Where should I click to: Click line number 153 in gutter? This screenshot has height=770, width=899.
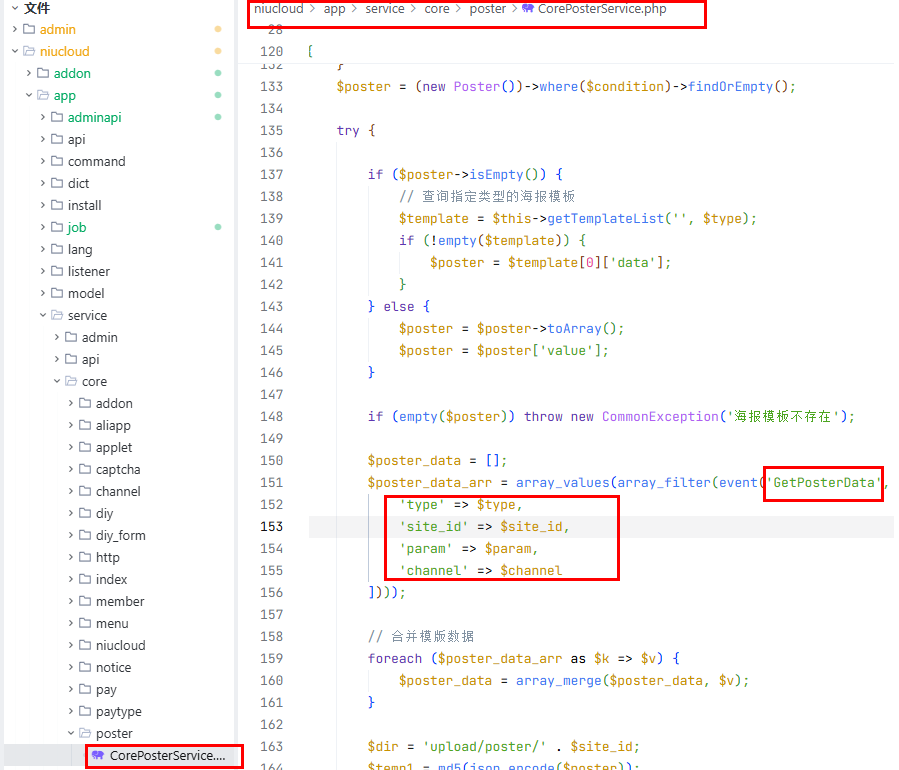(271, 526)
